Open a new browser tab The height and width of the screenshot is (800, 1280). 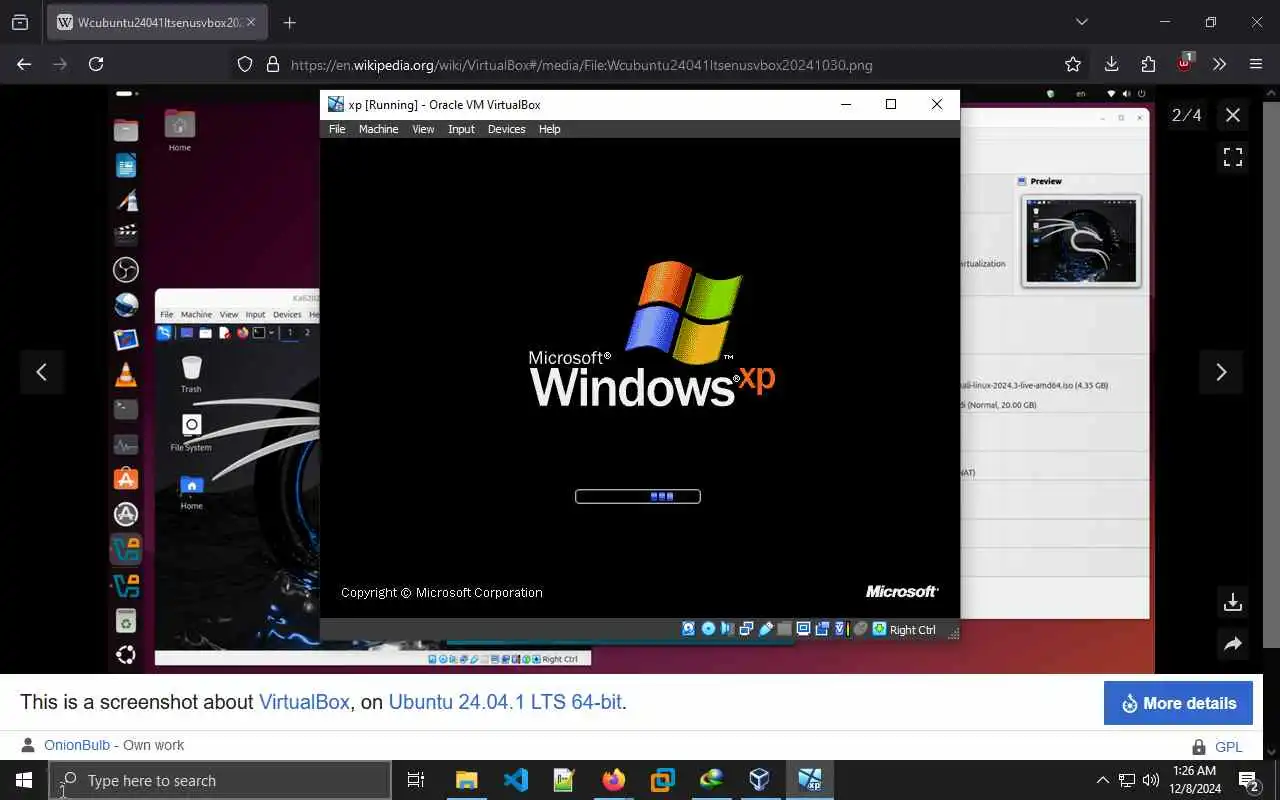click(x=290, y=22)
